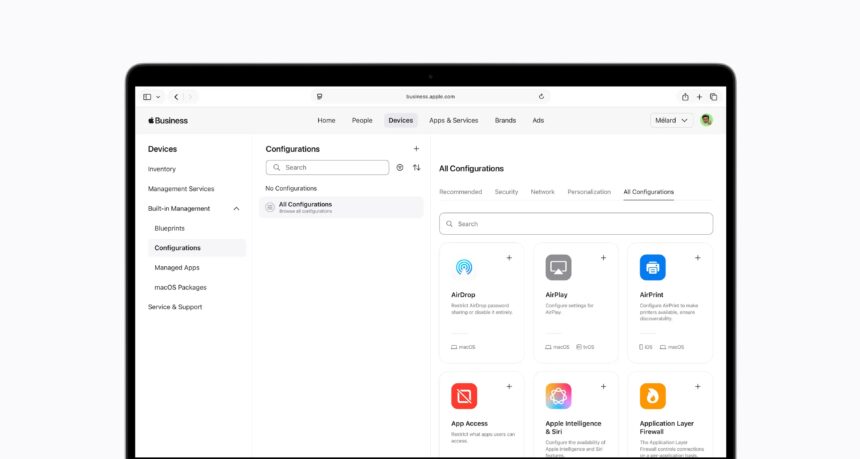This screenshot has width=860, height=459.
Task: Open macOS Packages in sidebar
Action: (180, 287)
